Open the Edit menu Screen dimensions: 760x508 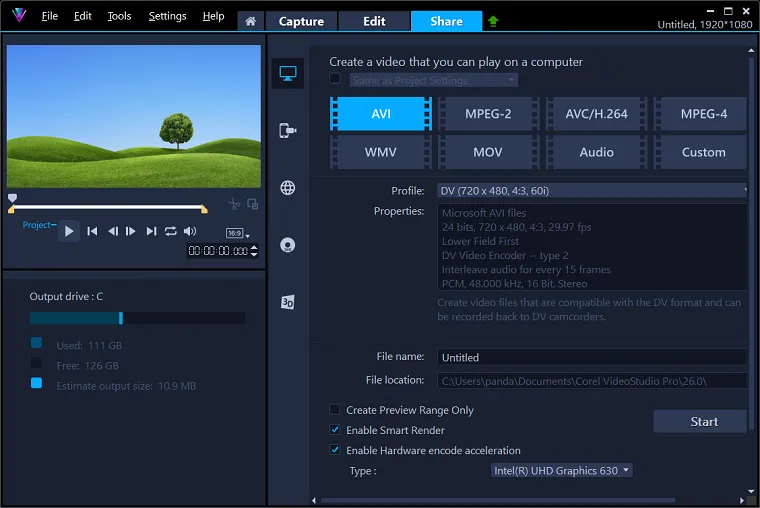82,16
